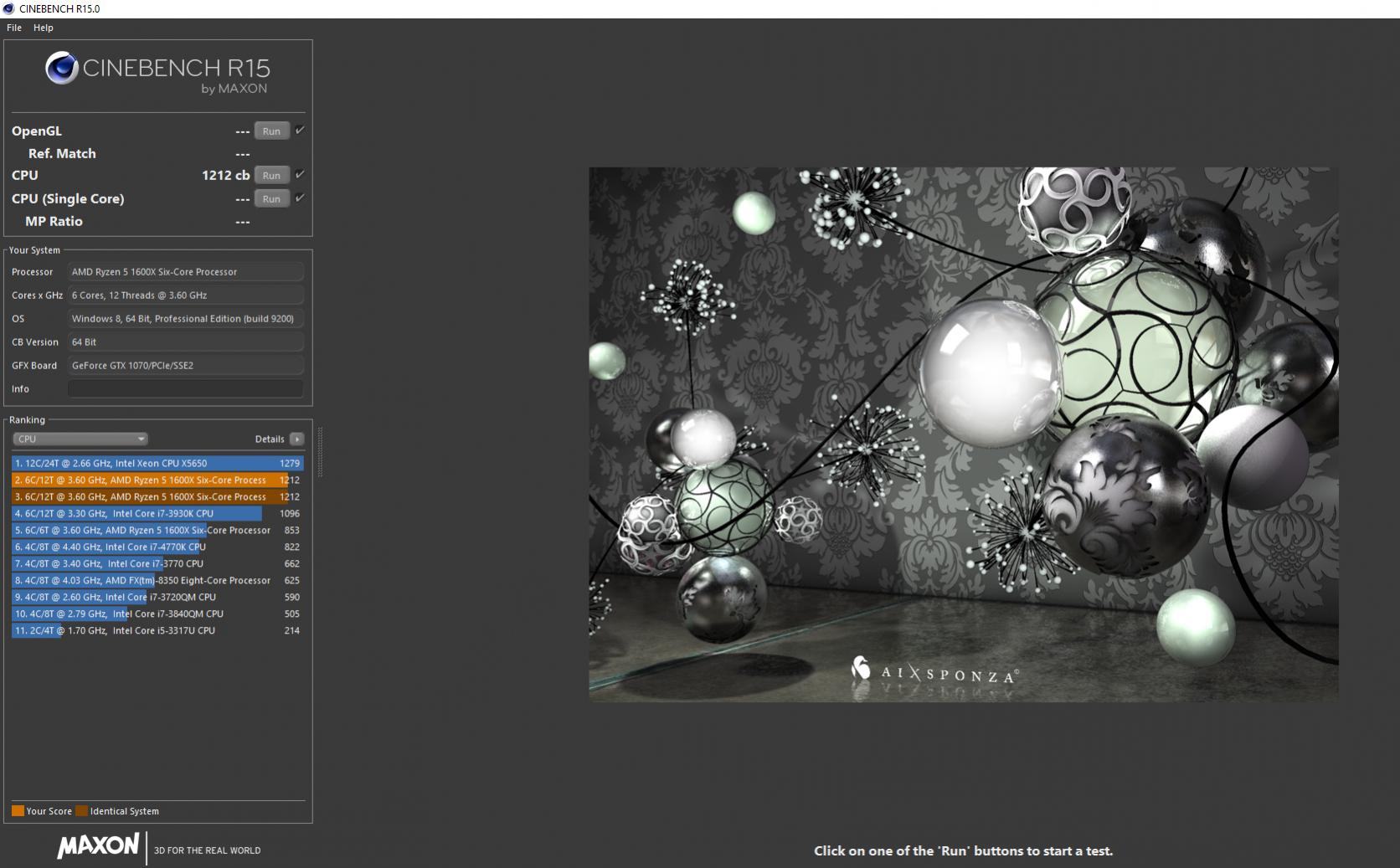The width and height of the screenshot is (1400, 868).
Task: Select ranking row 3, Ryzen 5 1600X 1212
Action: click(157, 496)
